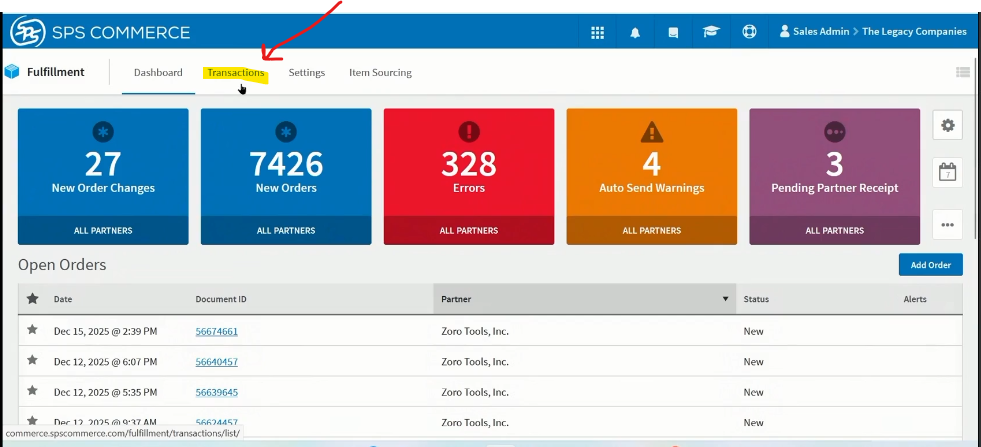Viewport: 981px width, 447px height.
Task: Open document 56674661 link
Action: 216,331
